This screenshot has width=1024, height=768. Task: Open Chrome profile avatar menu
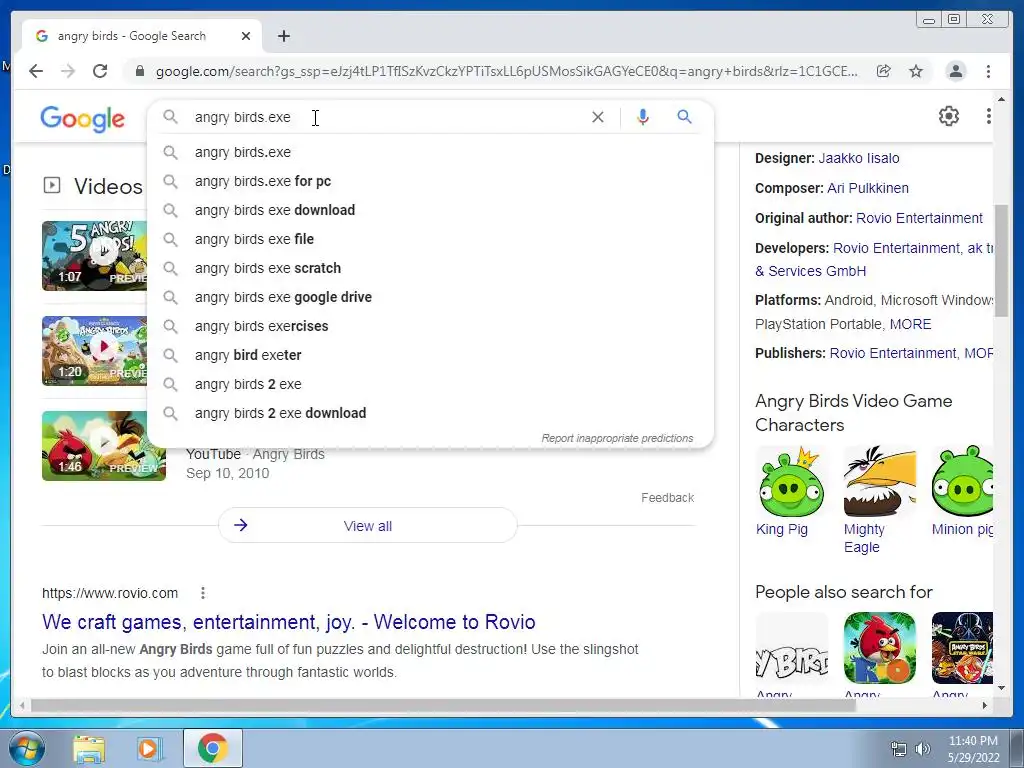click(955, 71)
